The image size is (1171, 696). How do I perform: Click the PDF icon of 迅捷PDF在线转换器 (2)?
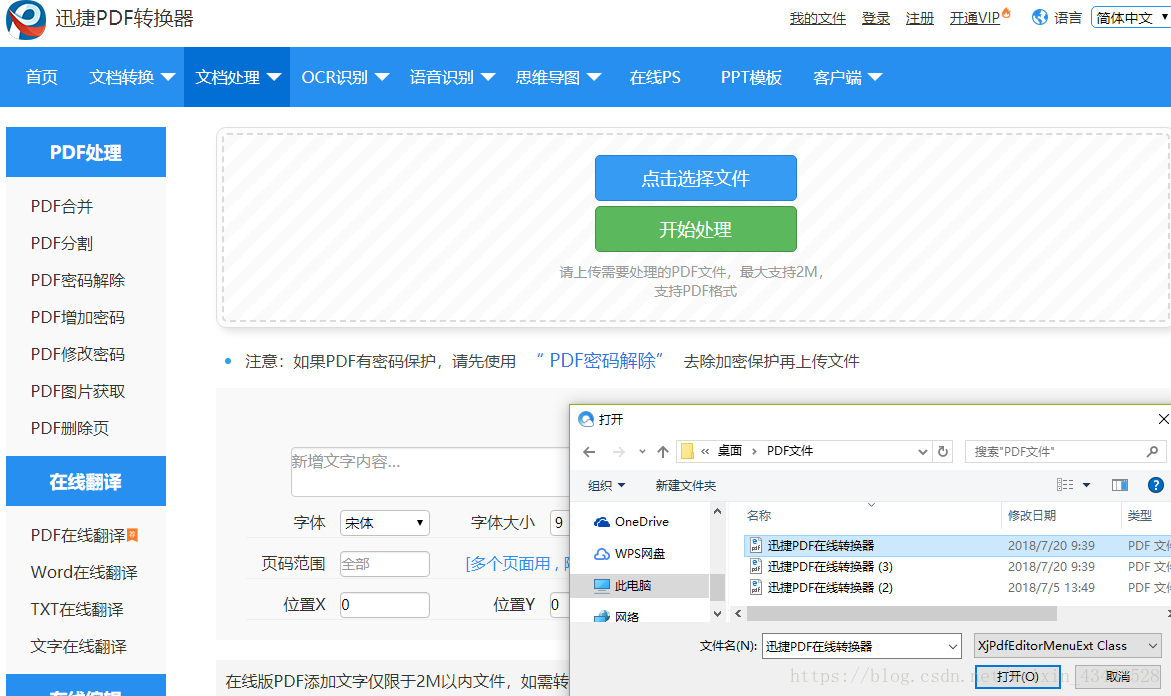tap(756, 588)
